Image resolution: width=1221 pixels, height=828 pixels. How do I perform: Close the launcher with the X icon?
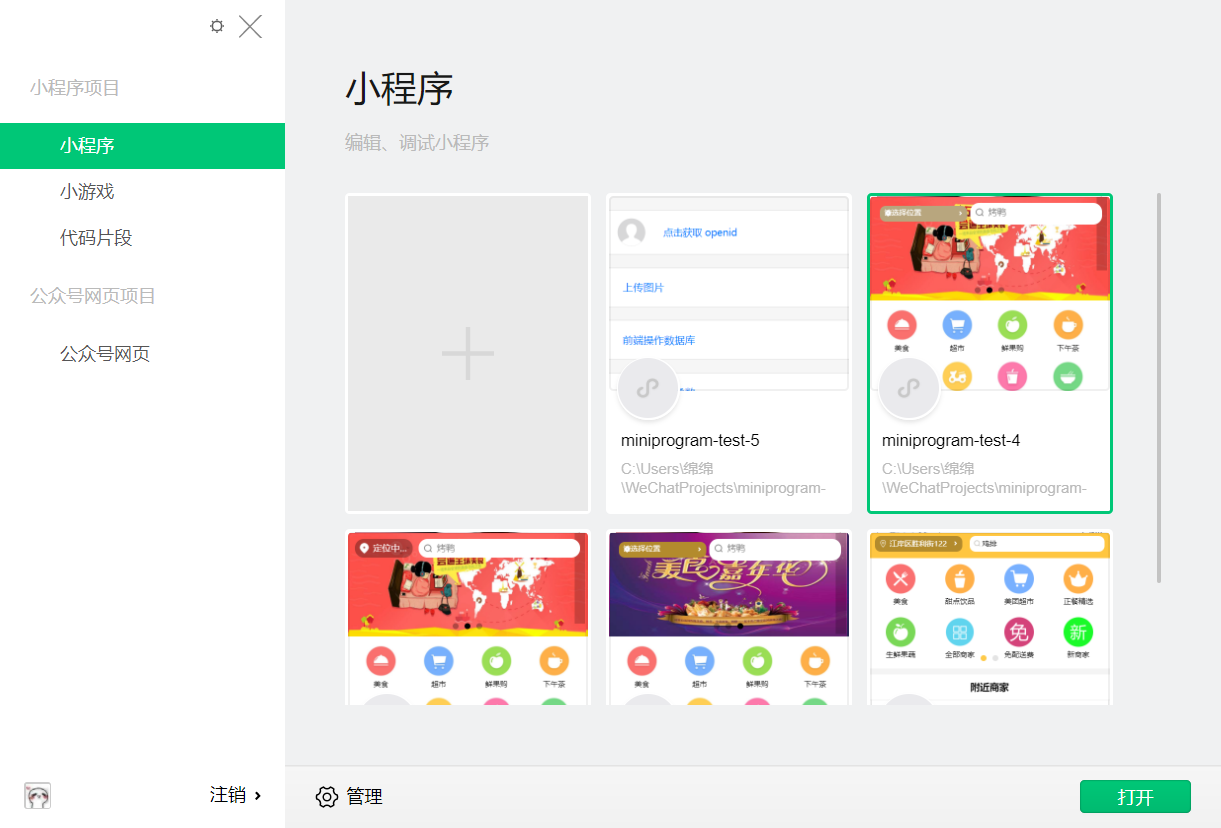tap(250, 27)
